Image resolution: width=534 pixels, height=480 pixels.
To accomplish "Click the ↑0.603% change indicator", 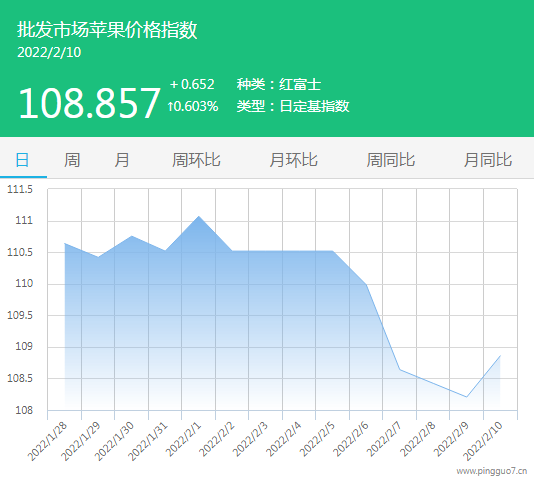I will coord(193,106).
